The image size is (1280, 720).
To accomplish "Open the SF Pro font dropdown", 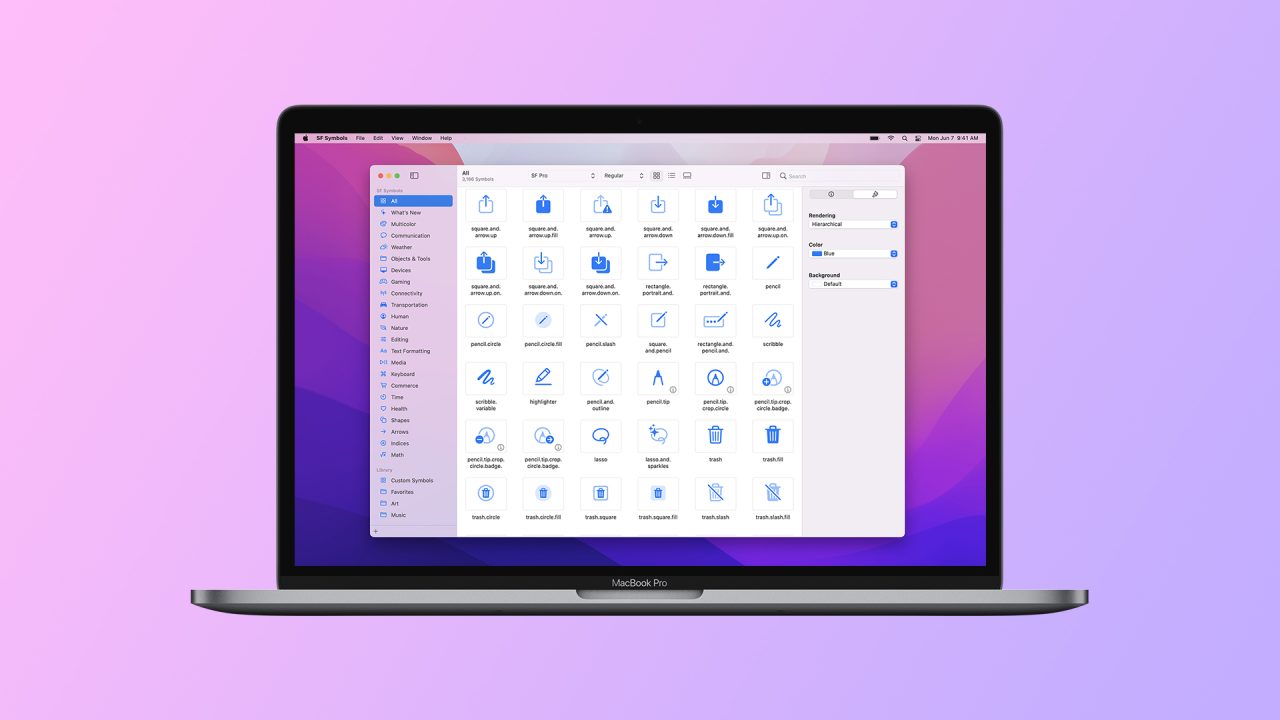I will pos(562,176).
